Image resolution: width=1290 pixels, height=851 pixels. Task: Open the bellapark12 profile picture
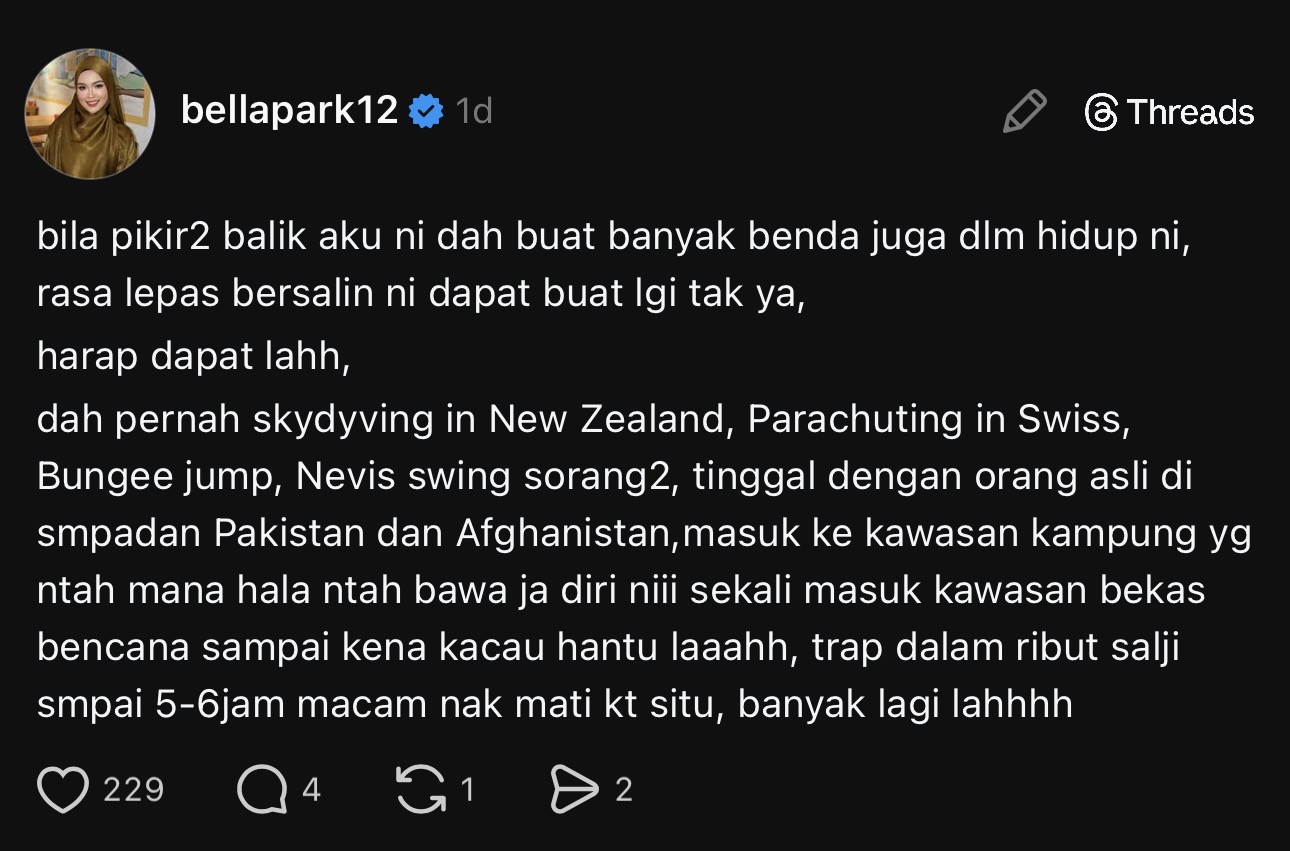tap(90, 114)
